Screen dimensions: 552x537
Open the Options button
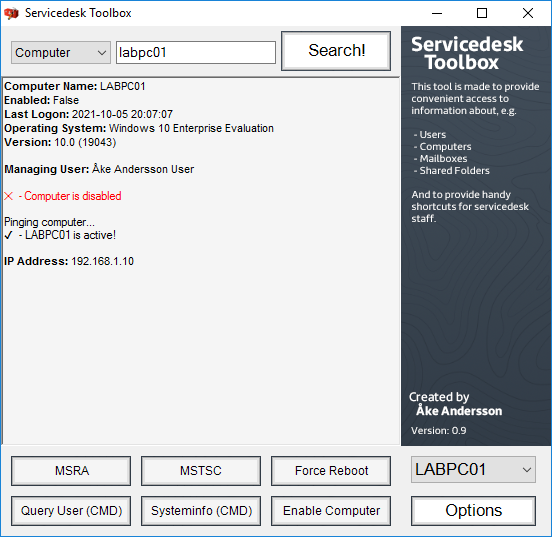pyautogui.click(x=473, y=511)
